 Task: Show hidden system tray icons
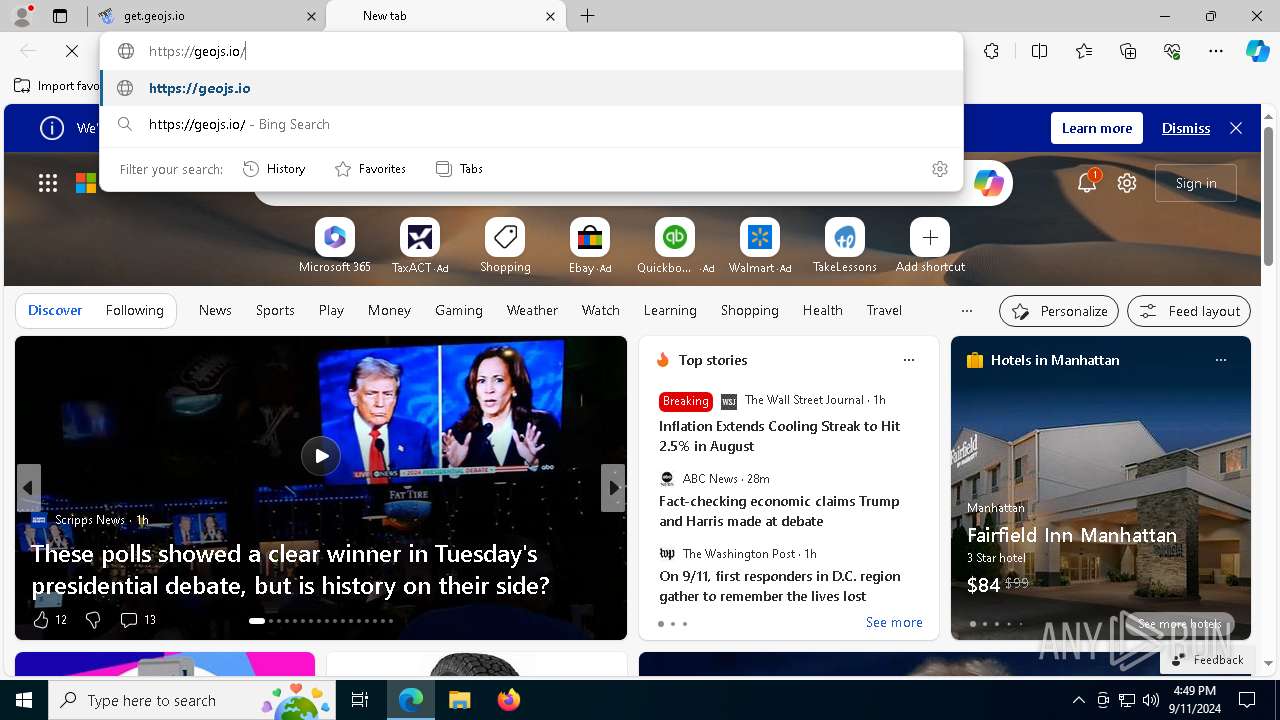[1078, 700]
